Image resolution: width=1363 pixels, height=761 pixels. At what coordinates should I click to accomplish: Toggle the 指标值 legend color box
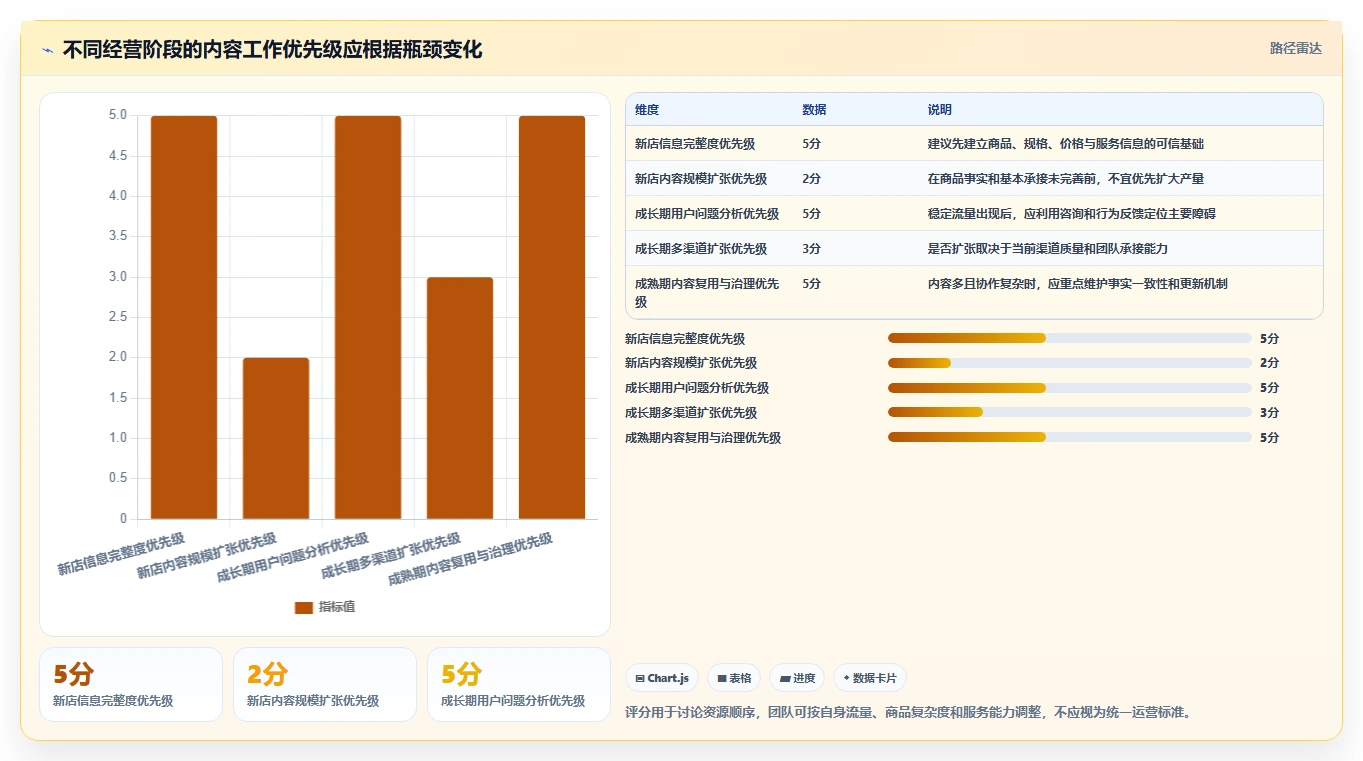click(x=304, y=608)
